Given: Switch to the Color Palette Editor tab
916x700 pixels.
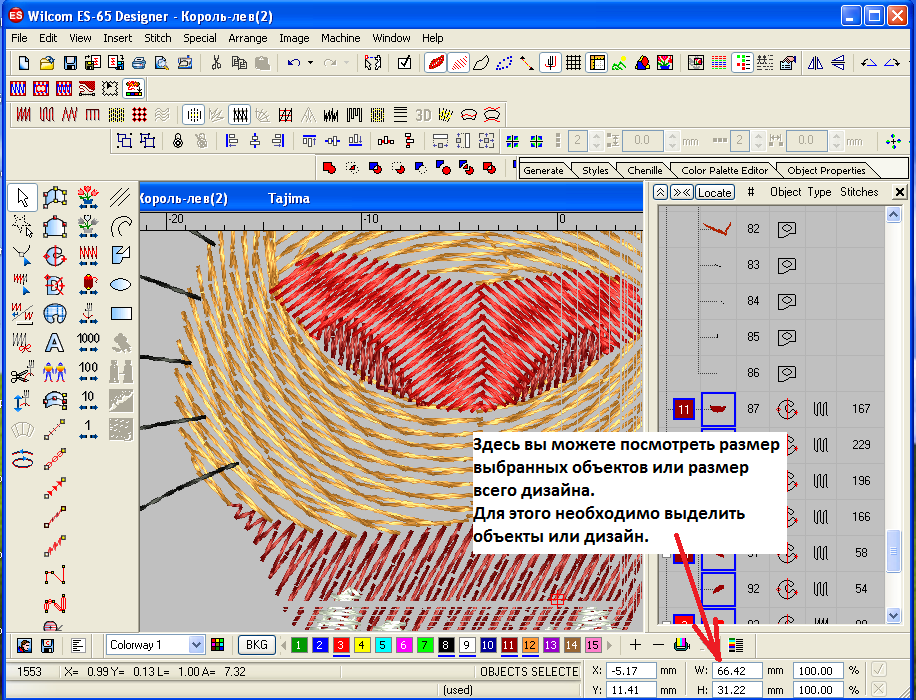Looking at the screenshot, I should pyautogui.click(x=725, y=170).
